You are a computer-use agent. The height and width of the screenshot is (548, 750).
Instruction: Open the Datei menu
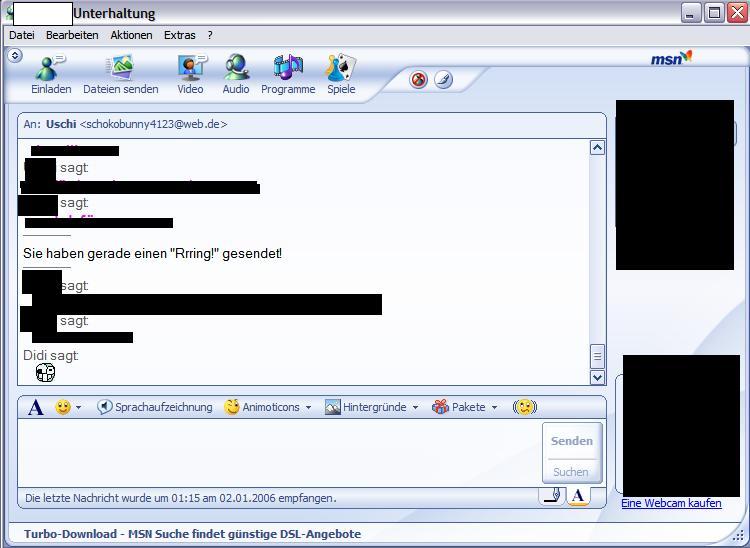[22, 35]
